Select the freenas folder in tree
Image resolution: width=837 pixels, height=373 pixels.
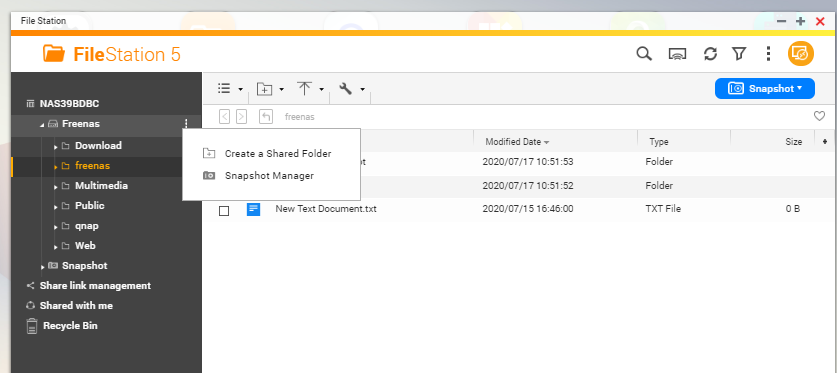[92, 166]
